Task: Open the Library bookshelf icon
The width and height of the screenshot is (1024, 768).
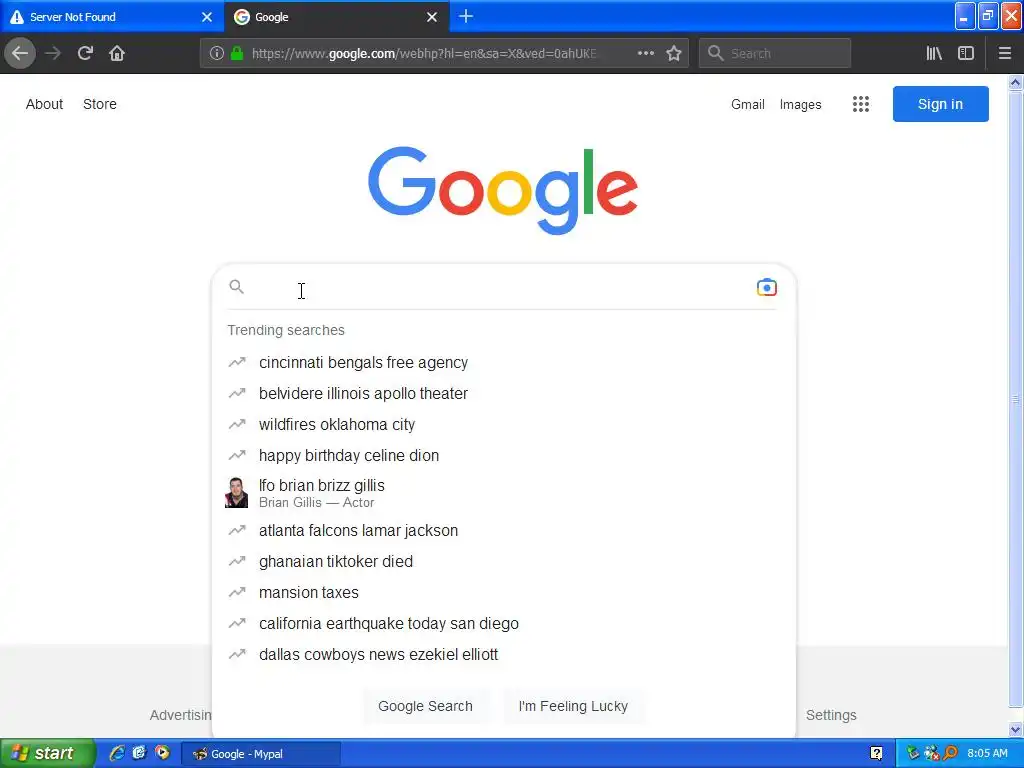Action: pyautogui.click(x=934, y=54)
